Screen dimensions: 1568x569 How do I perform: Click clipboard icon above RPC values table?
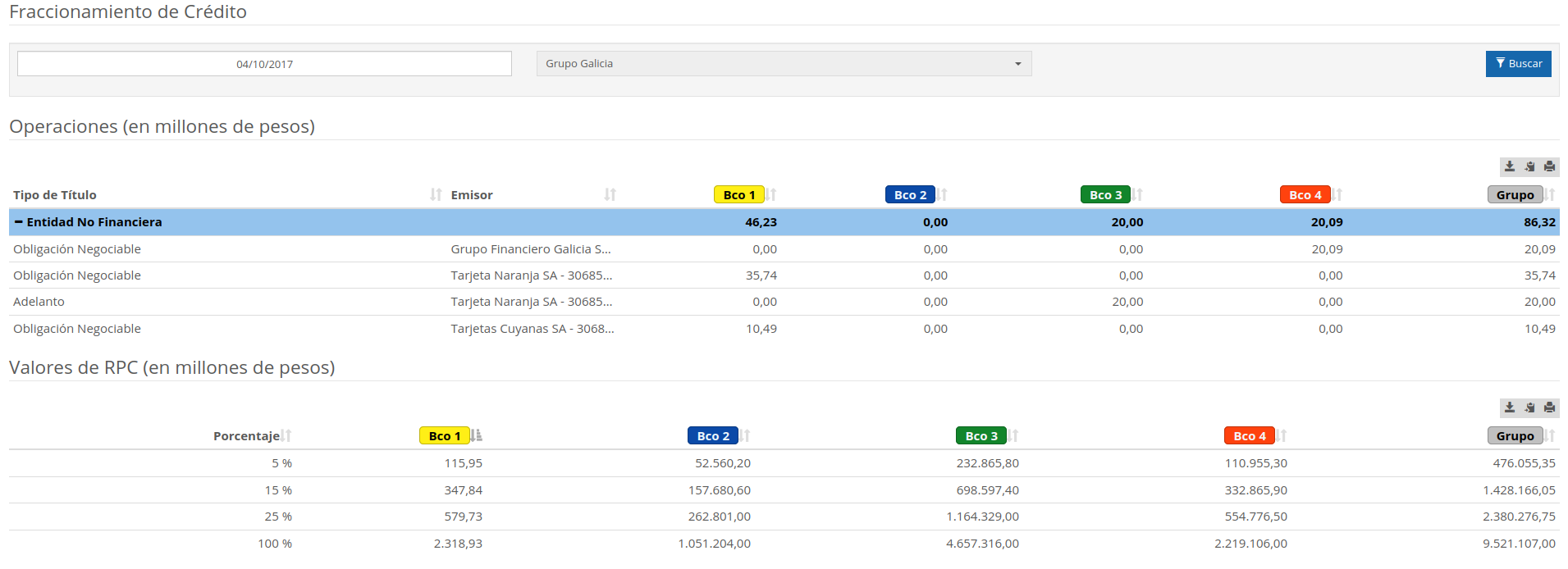(1529, 407)
